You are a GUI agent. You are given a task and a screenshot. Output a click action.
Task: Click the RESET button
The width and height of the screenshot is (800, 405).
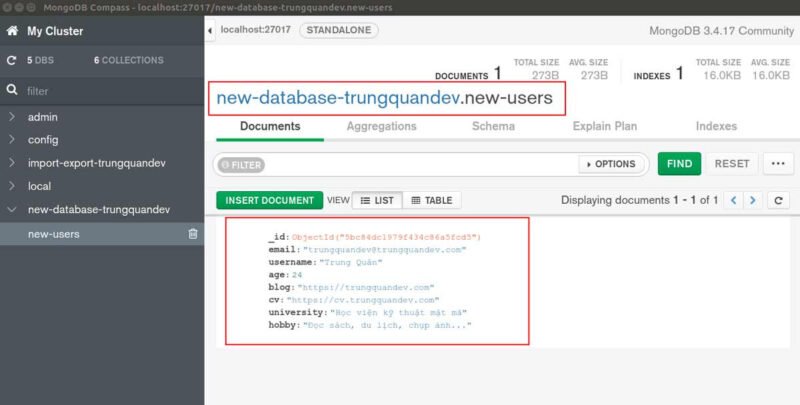pos(732,164)
